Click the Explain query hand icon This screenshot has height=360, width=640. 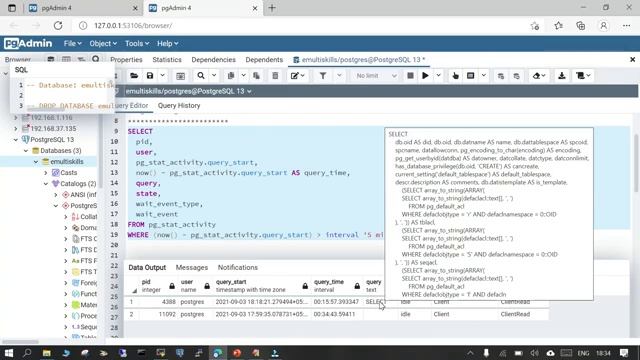point(456,76)
